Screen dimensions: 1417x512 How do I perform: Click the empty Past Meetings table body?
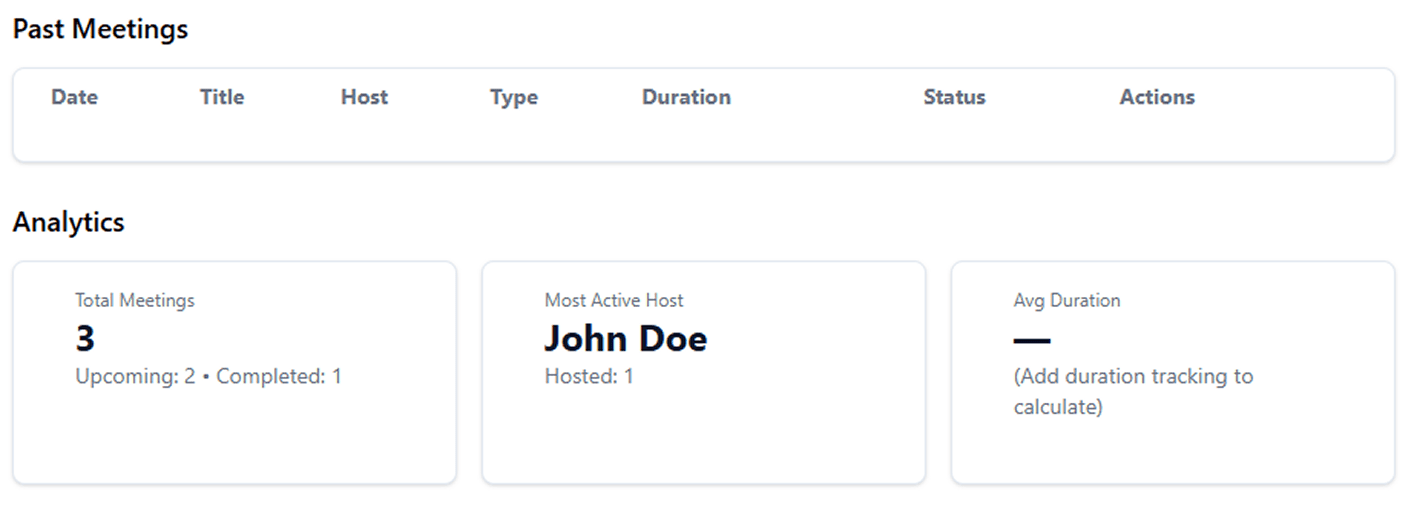coord(703,138)
